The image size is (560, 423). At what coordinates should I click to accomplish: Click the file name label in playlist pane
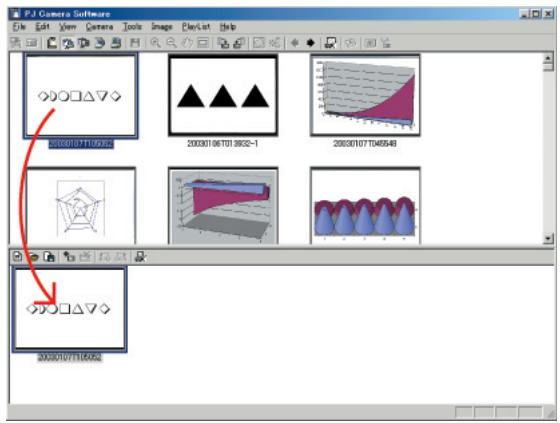(70, 357)
